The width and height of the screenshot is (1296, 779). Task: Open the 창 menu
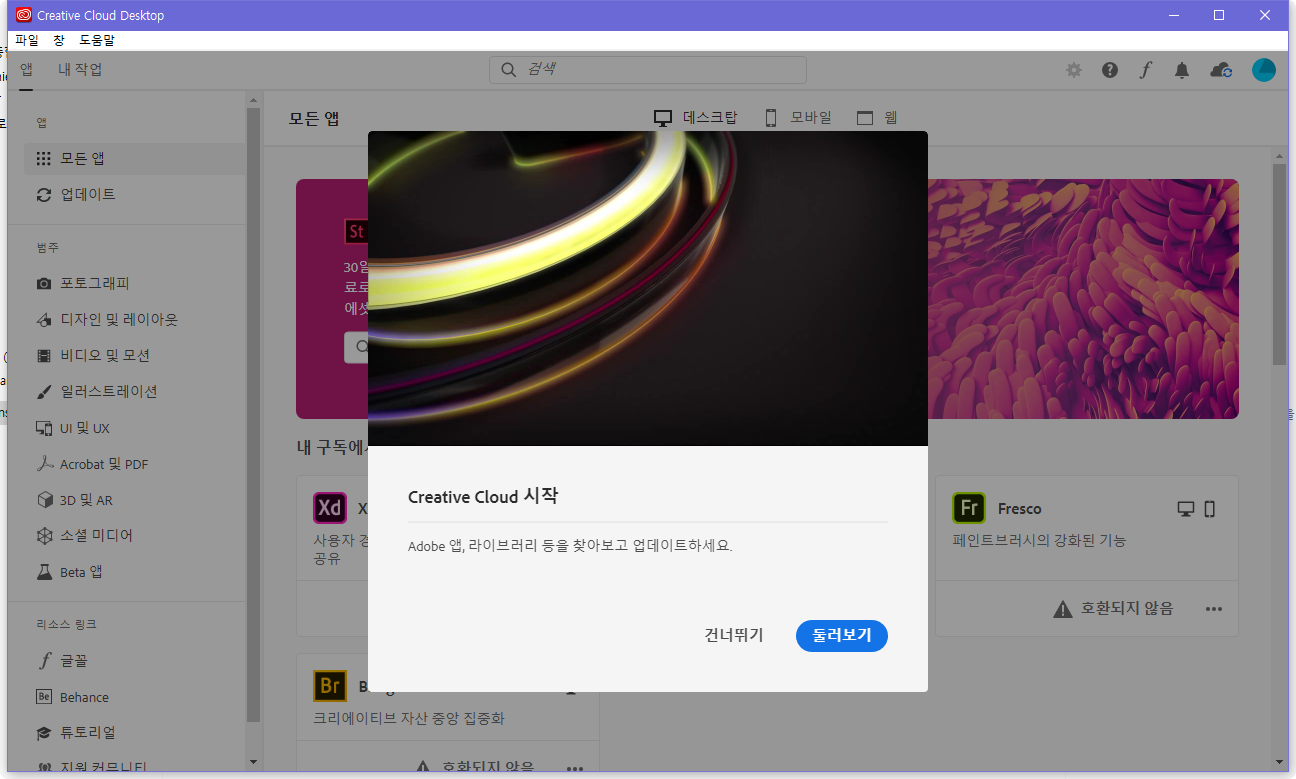(x=59, y=40)
